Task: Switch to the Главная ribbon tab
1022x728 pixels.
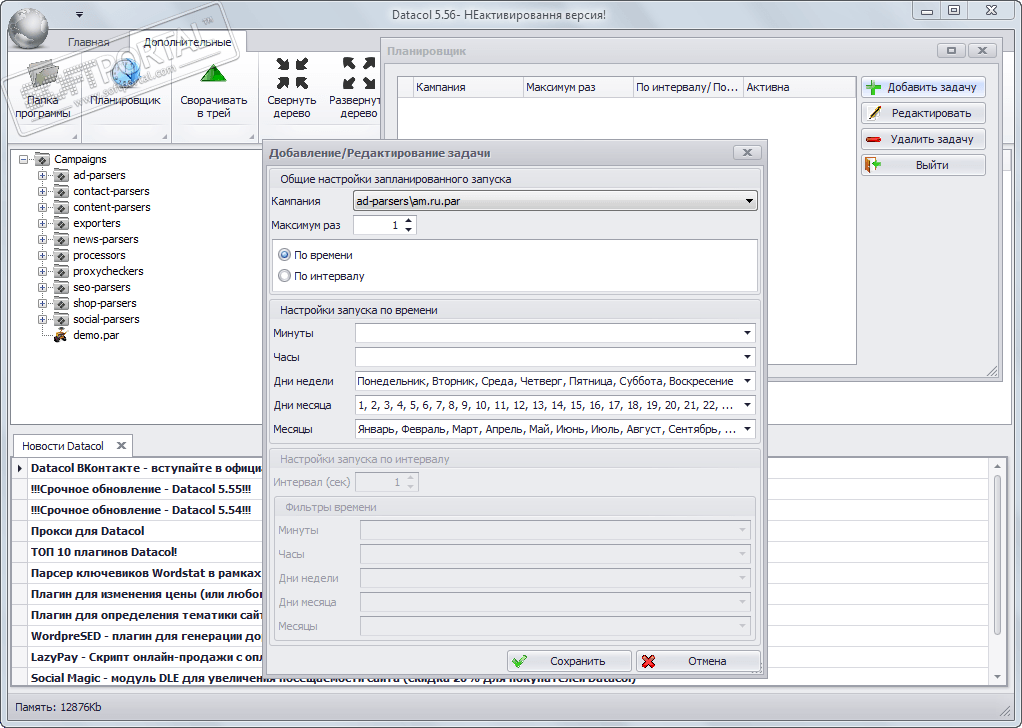Action: pyautogui.click(x=89, y=42)
